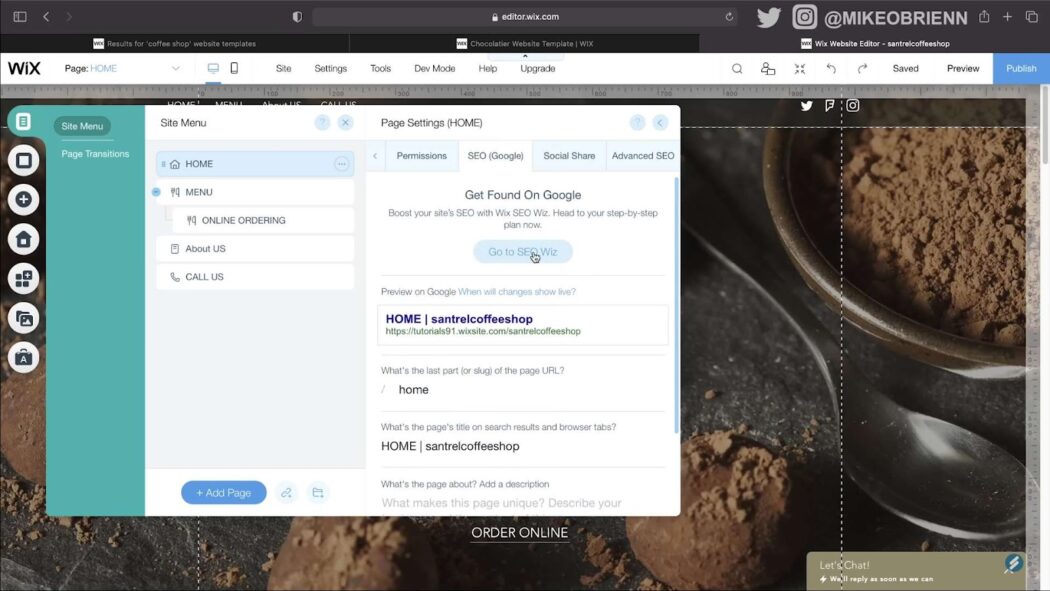Select the About US page row
1050x591 pixels.
coord(255,248)
